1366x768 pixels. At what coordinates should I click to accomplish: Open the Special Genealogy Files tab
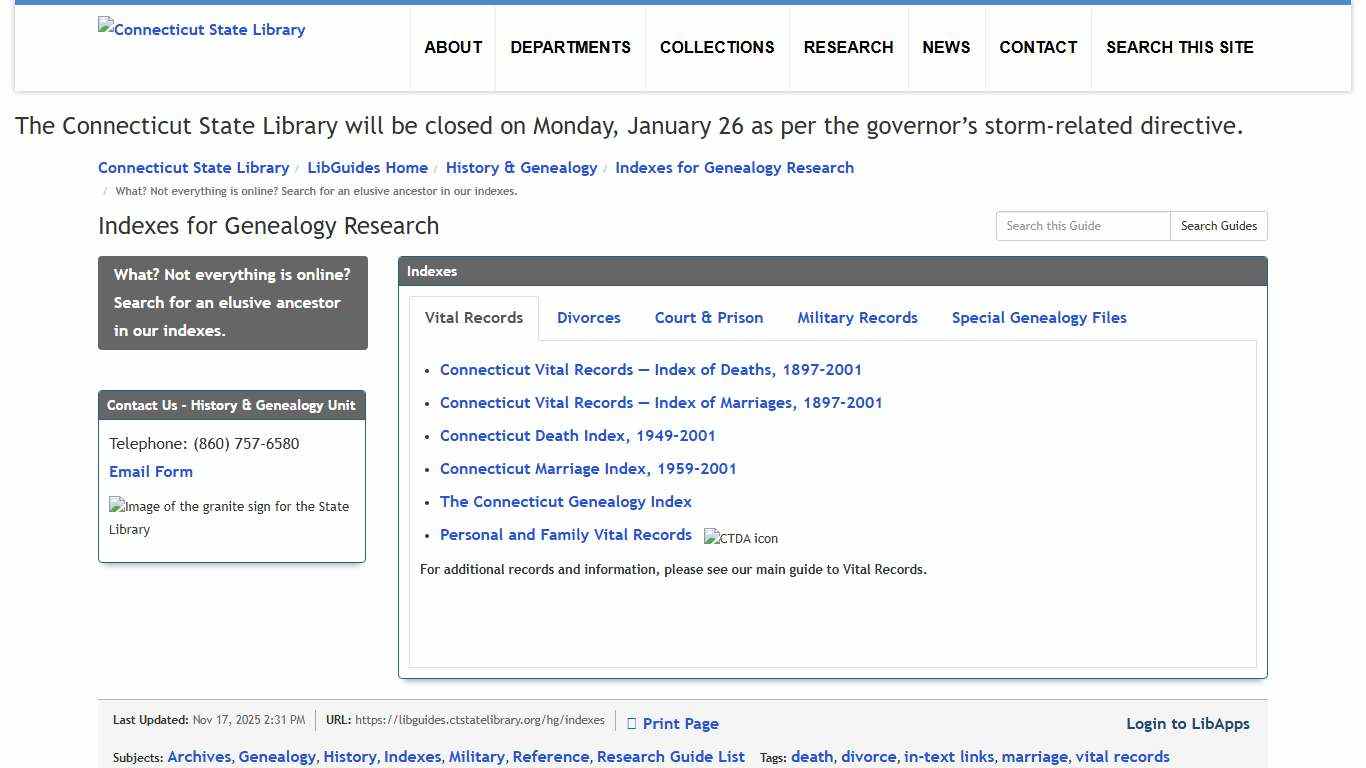tap(1038, 317)
